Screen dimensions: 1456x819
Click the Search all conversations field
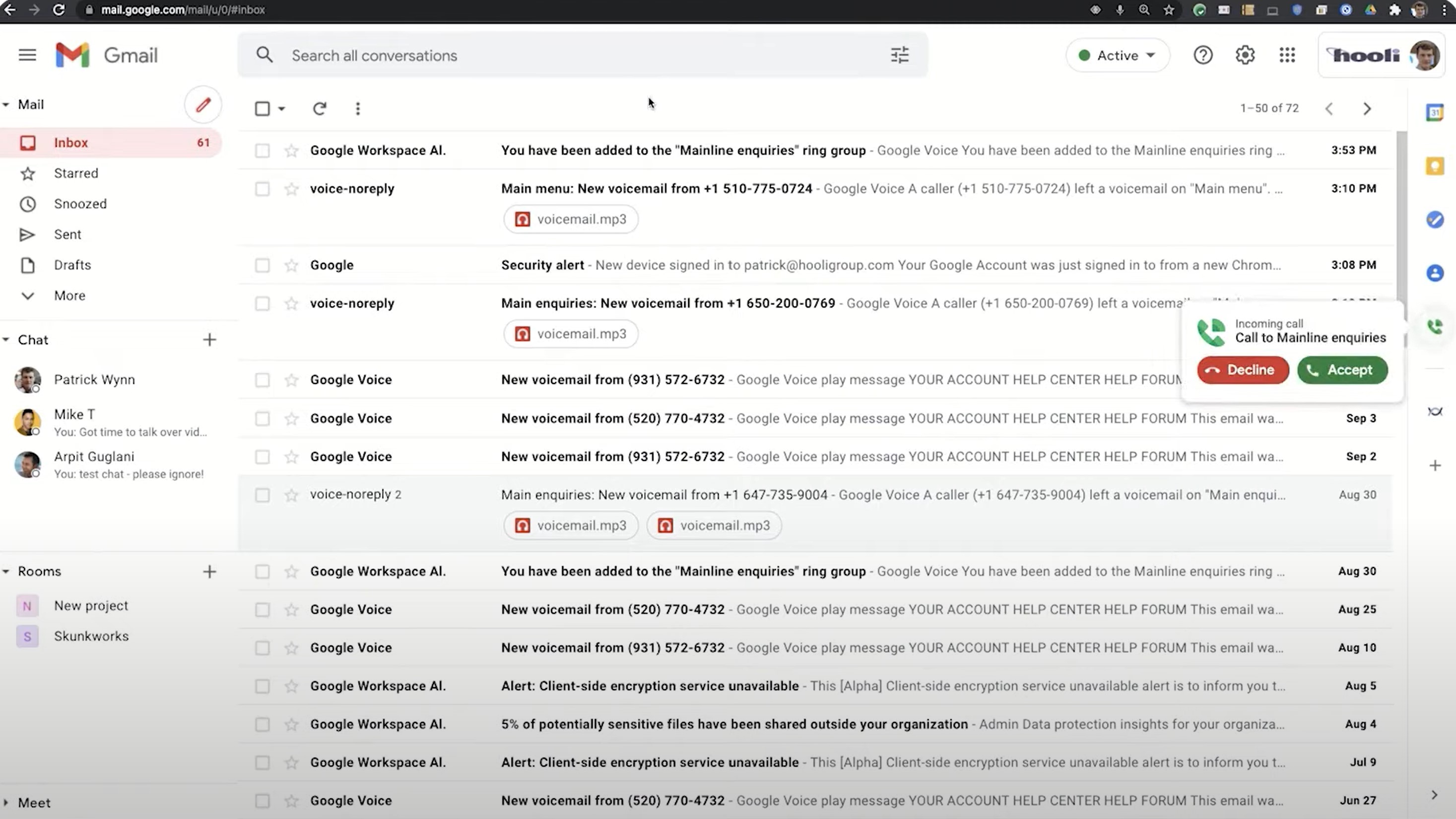click(x=582, y=56)
